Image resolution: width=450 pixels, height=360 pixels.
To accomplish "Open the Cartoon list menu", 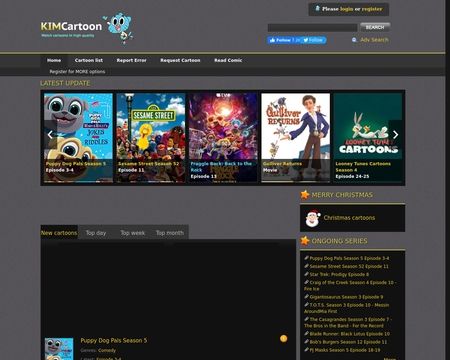I will click(x=89, y=60).
